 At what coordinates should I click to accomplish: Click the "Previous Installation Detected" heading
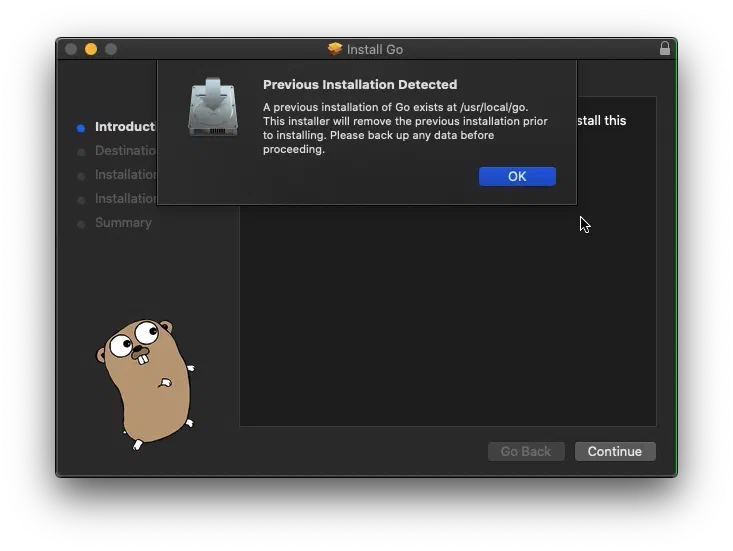[360, 85]
